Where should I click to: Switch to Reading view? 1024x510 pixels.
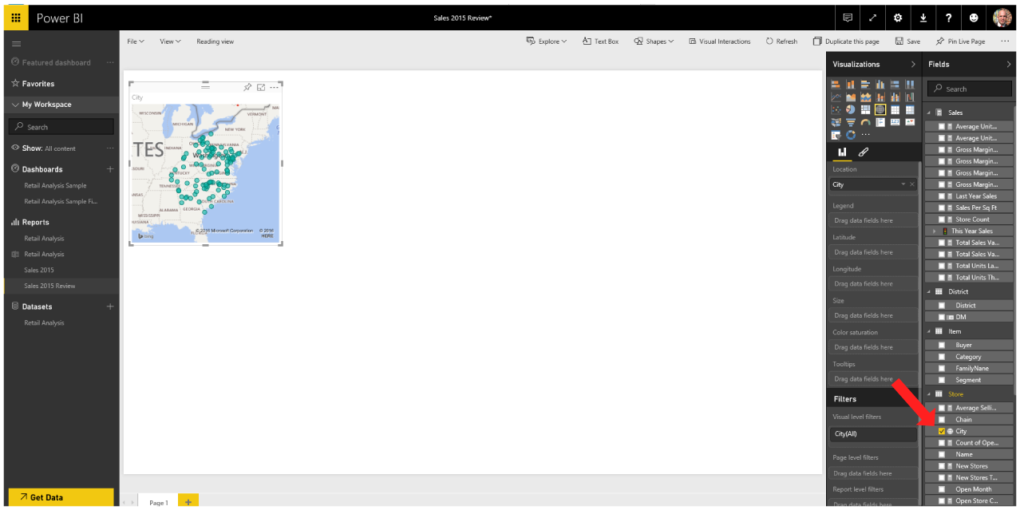[215, 41]
